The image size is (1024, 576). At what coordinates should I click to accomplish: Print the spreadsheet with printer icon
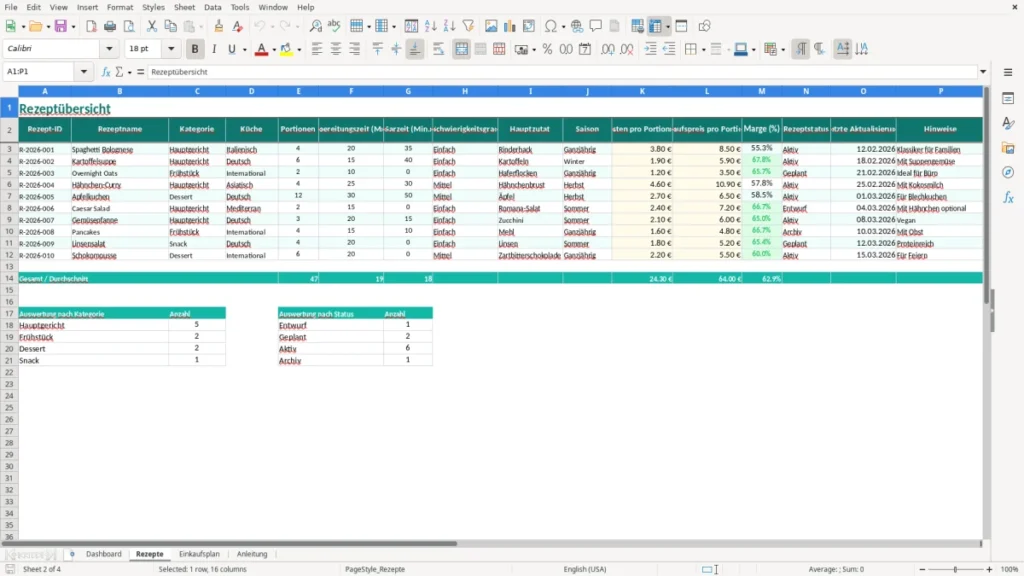(110, 26)
